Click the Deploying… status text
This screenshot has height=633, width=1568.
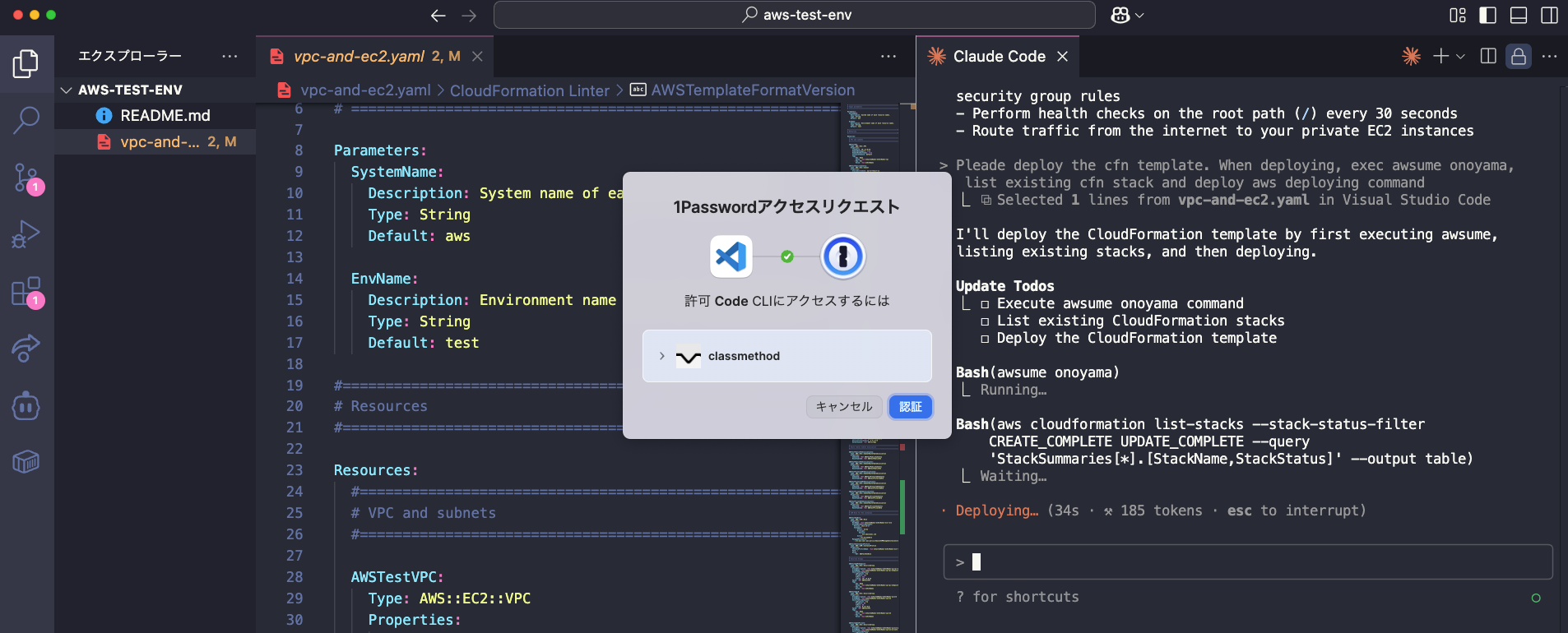(x=997, y=511)
